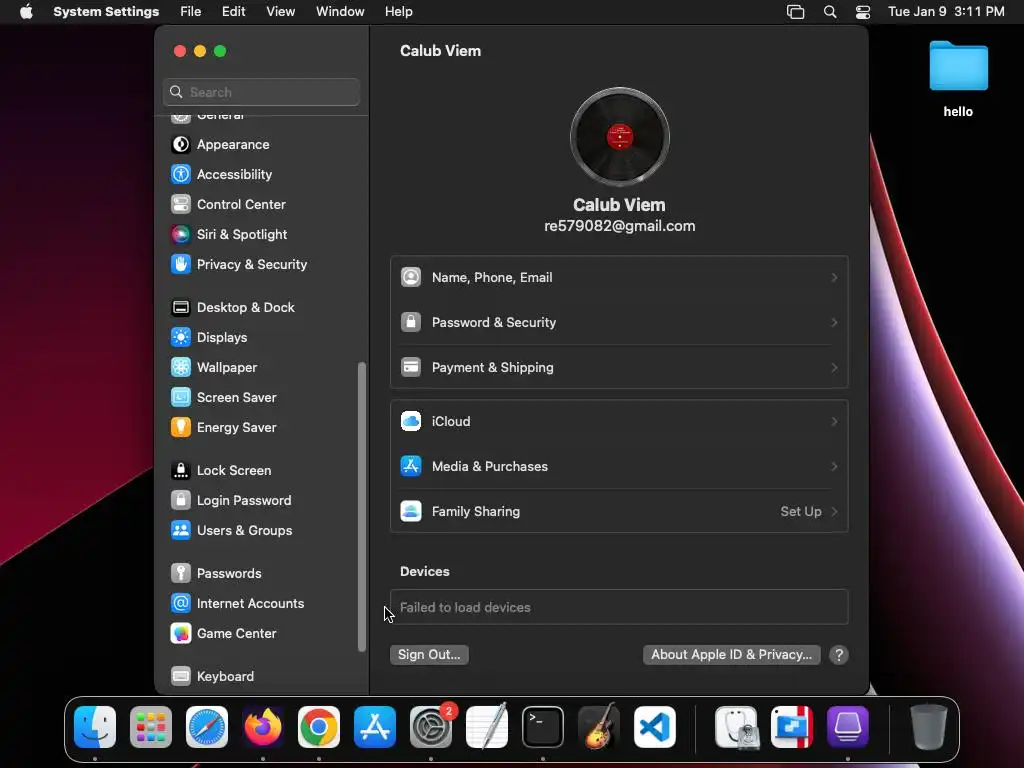
Task: Open the Help menu
Action: (398, 12)
